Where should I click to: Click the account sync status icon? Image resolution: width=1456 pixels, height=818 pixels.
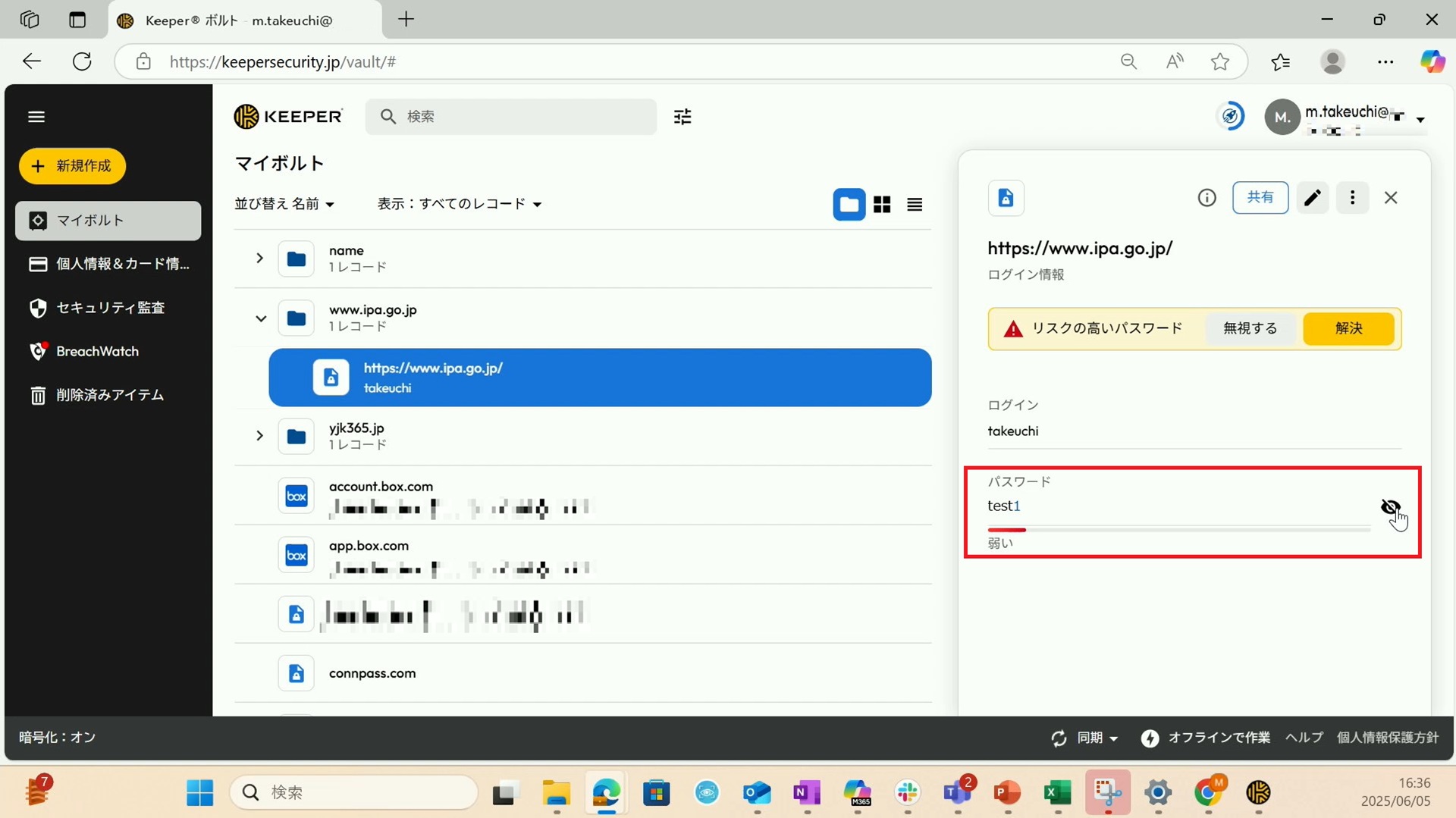(x=1230, y=117)
